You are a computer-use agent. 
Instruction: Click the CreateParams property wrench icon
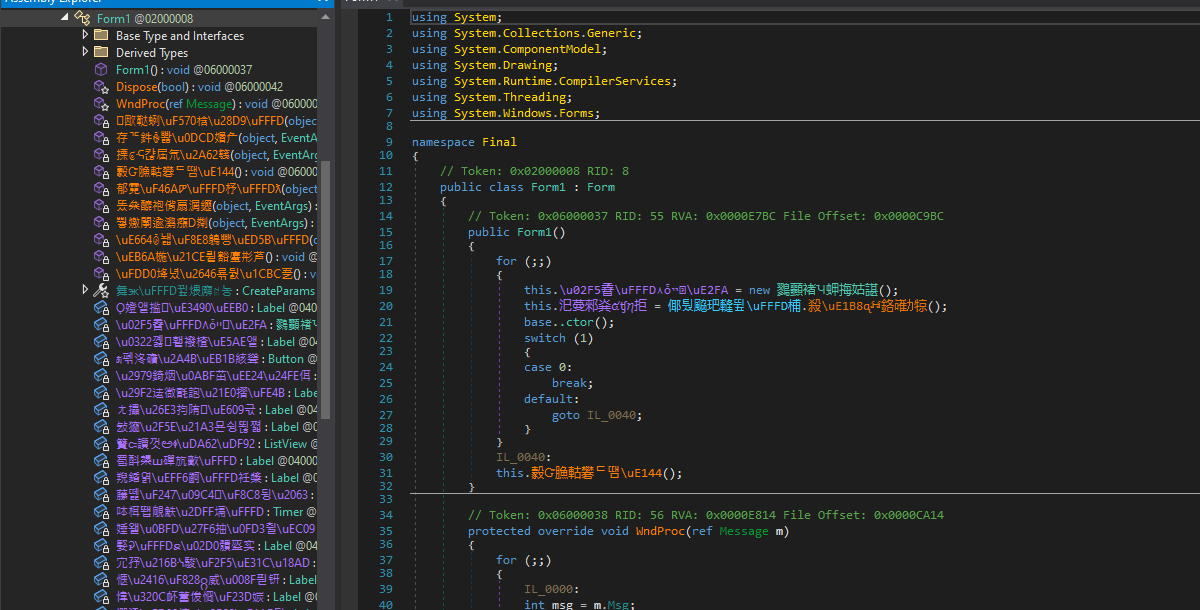100,290
